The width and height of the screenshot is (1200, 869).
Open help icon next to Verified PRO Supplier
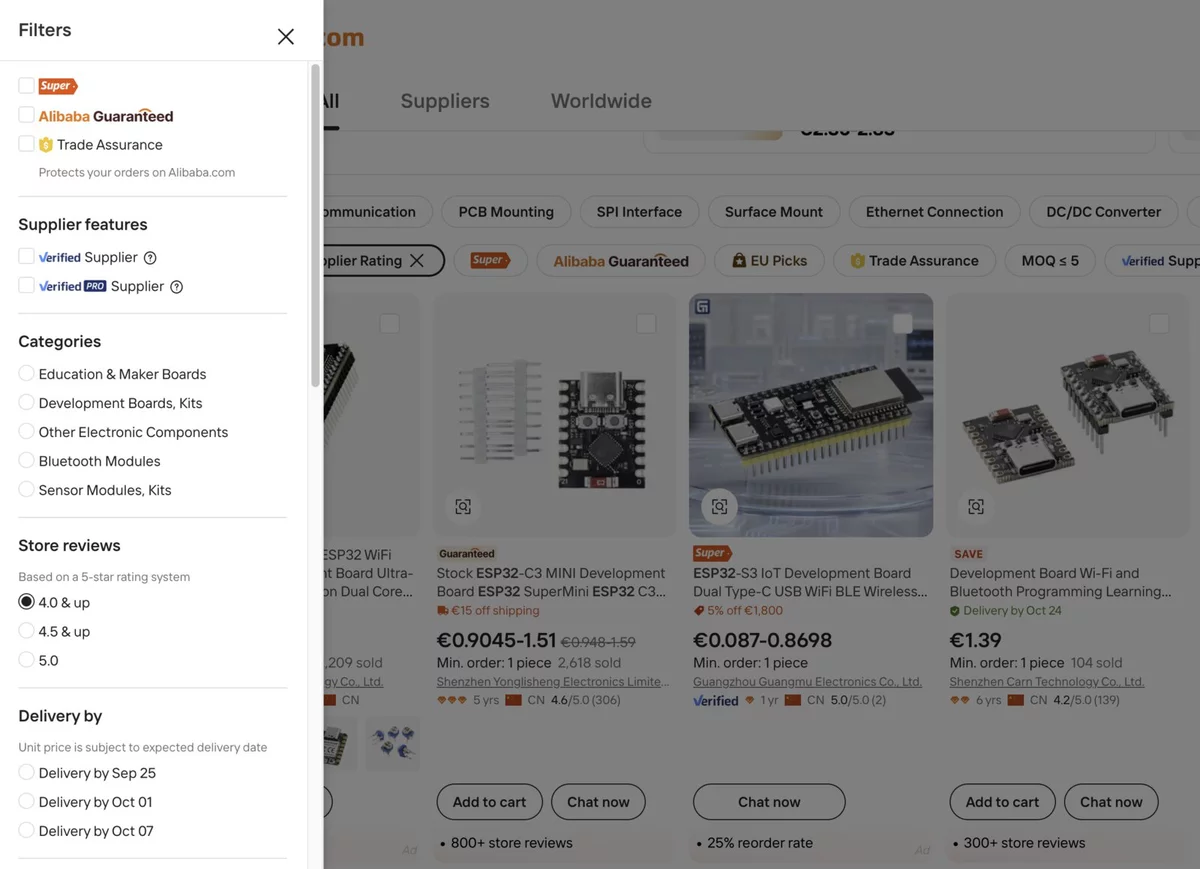coord(176,287)
